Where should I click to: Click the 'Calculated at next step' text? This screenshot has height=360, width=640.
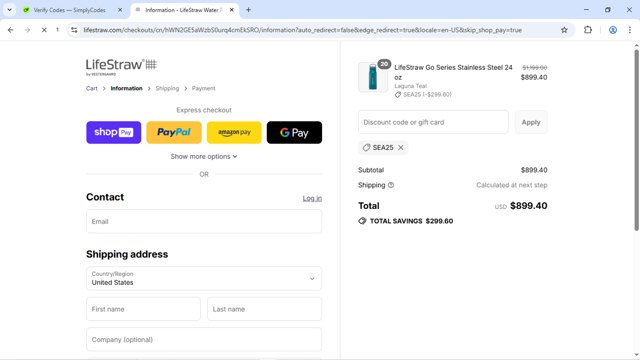(x=512, y=185)
